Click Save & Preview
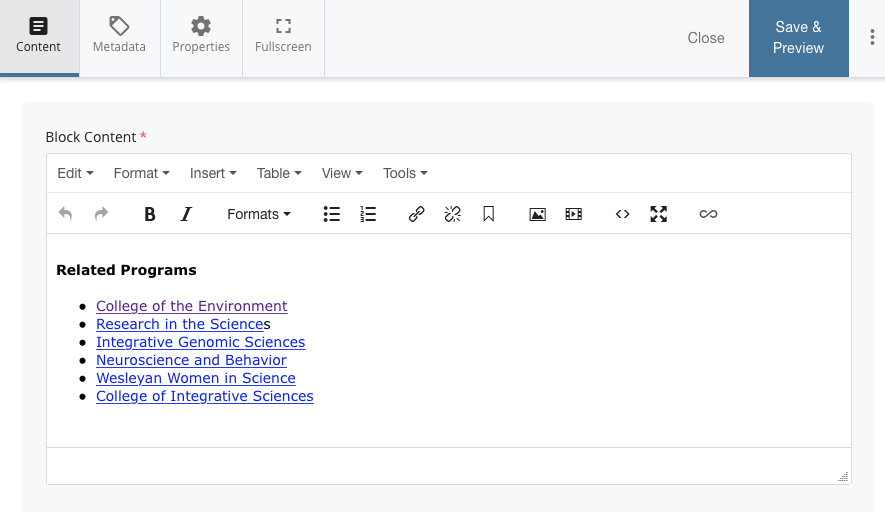This screenshot has width=885, height=512. pos(799,38)
